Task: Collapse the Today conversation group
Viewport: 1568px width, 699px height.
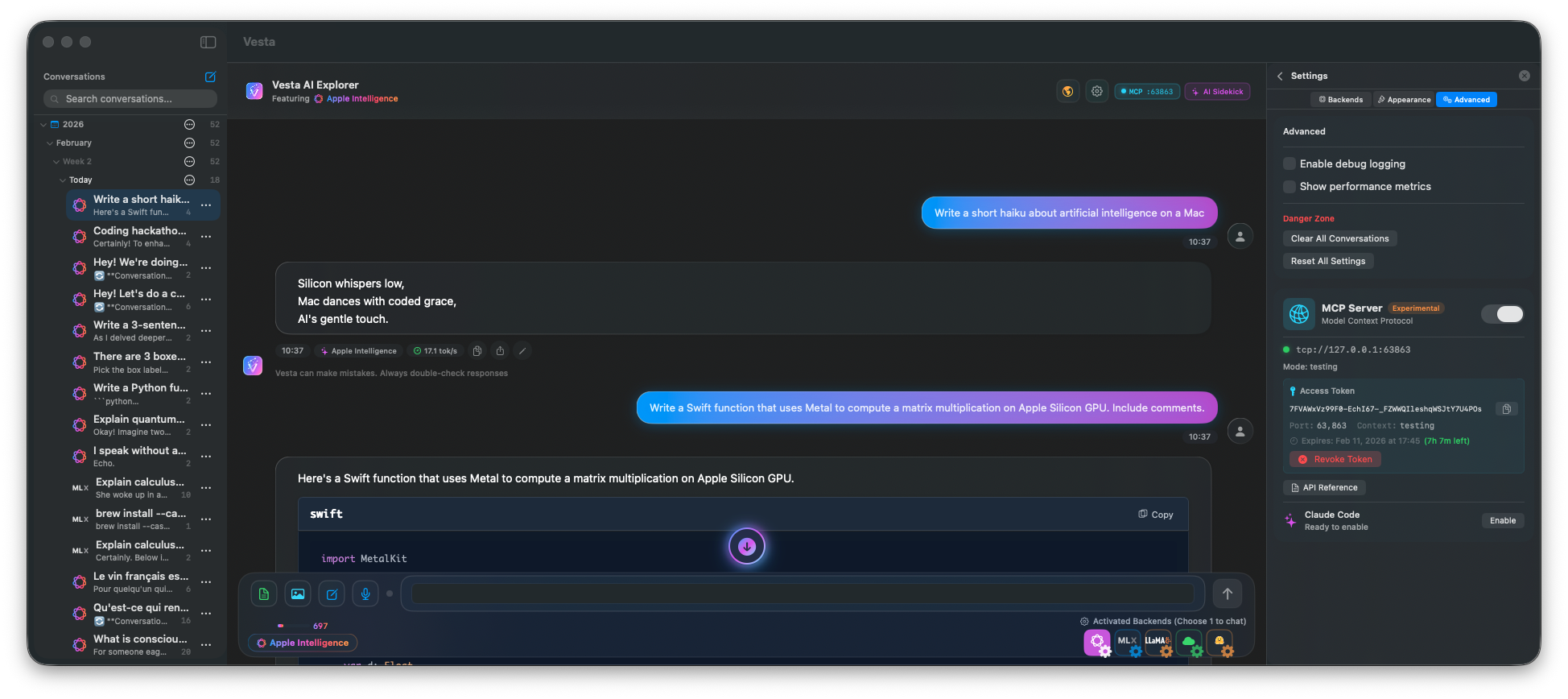Action: coord(63,180)
